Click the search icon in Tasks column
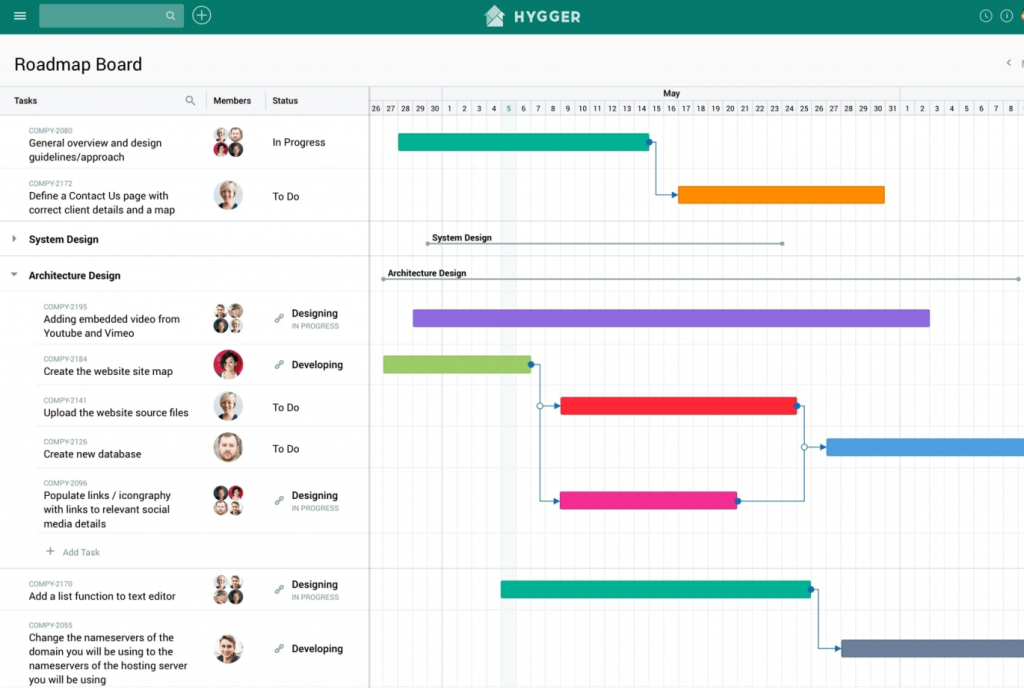Screen dimensions: 1024x688 tap(191, 101)
